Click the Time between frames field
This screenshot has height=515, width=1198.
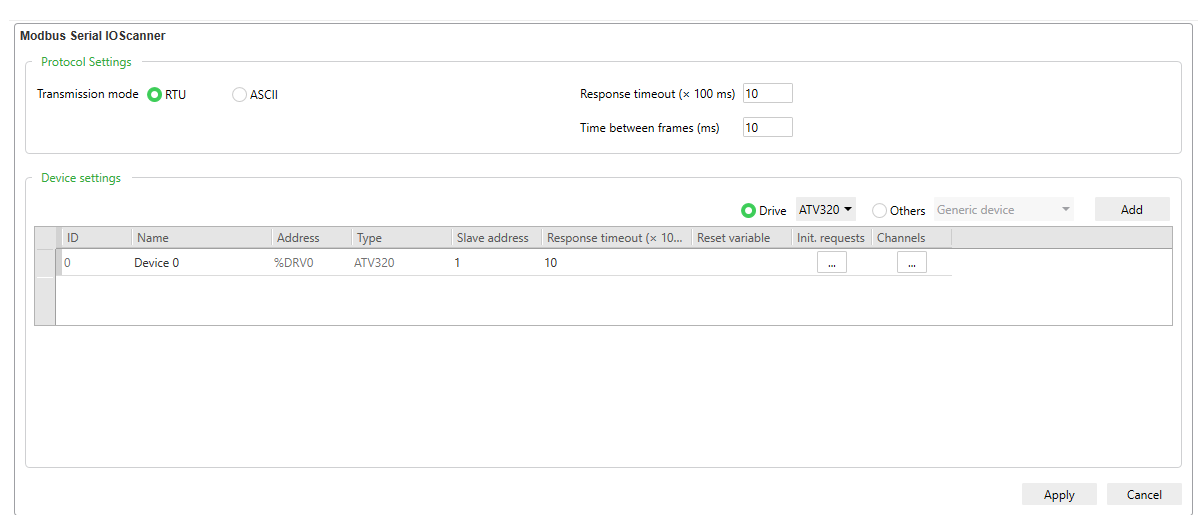coord(767,127)
